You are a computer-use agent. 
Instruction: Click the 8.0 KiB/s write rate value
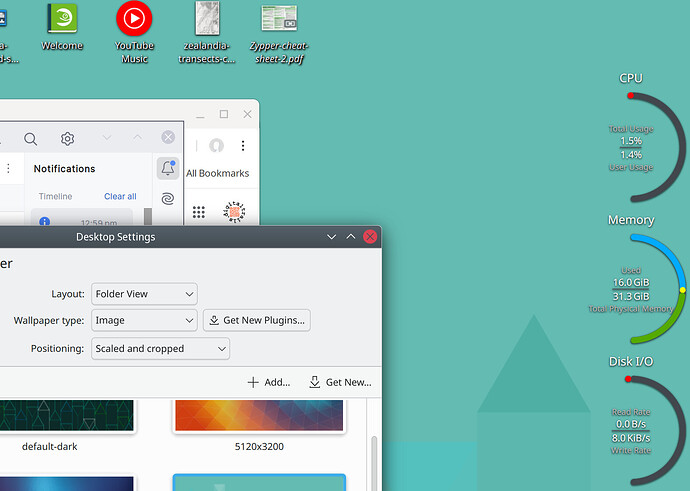[631, 438]
